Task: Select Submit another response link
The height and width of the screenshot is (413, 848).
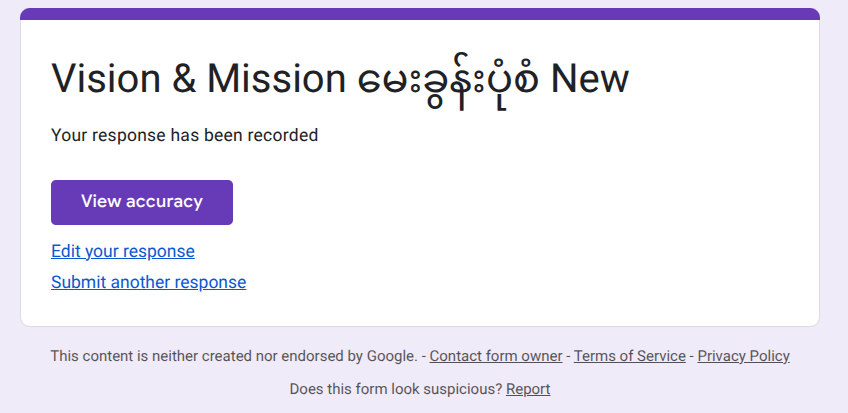Action: pyautogui.click(x=148, y=282)
